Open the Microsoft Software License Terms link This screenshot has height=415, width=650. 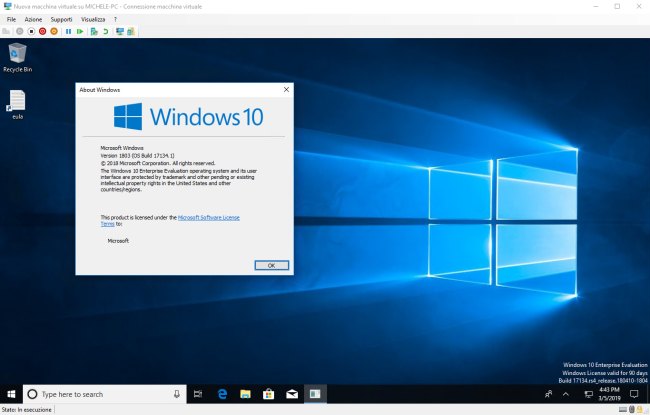pyautogui.click(x=209, y=218)
